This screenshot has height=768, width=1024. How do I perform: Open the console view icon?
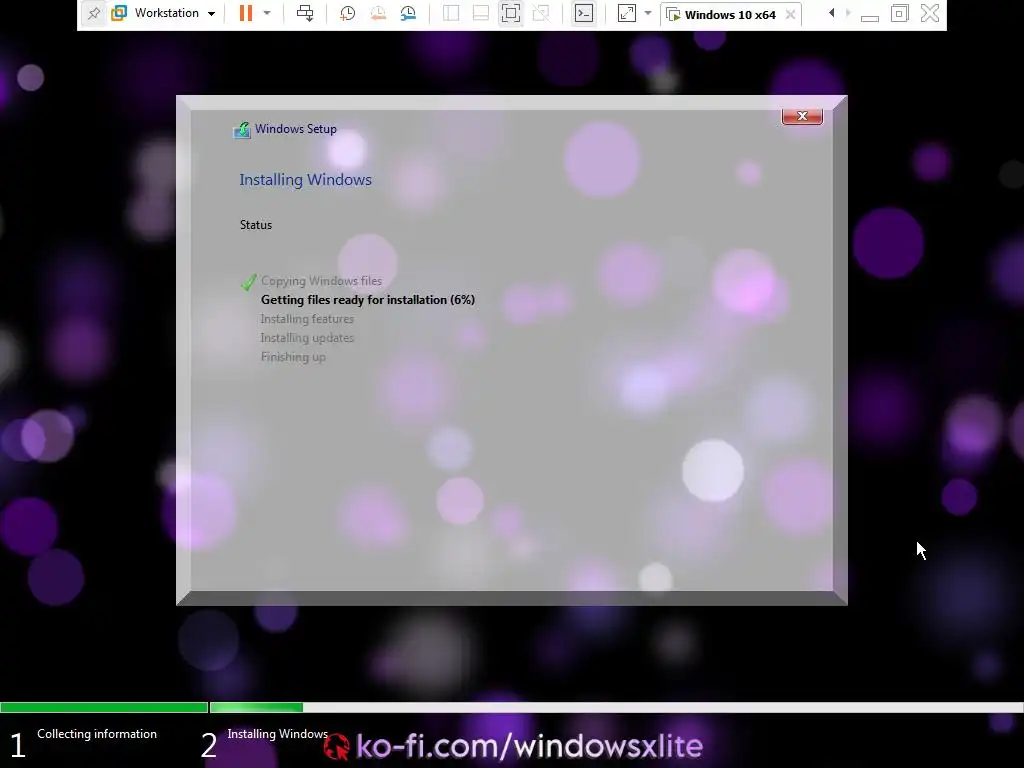click(583, 13)
